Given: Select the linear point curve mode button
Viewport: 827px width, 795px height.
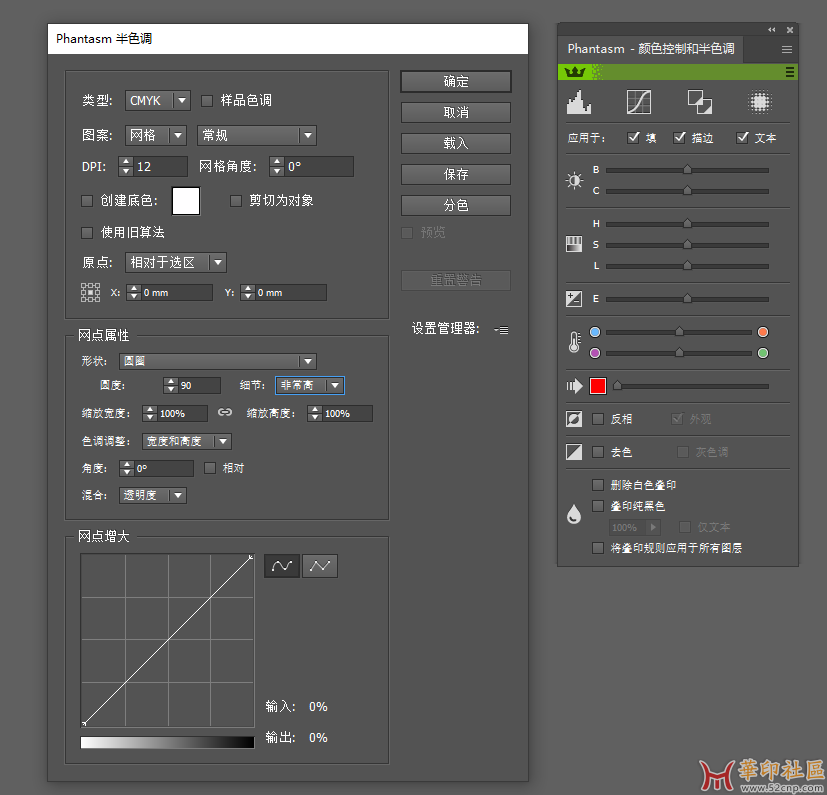Looking at the screenshot, I should click(320, 566).
